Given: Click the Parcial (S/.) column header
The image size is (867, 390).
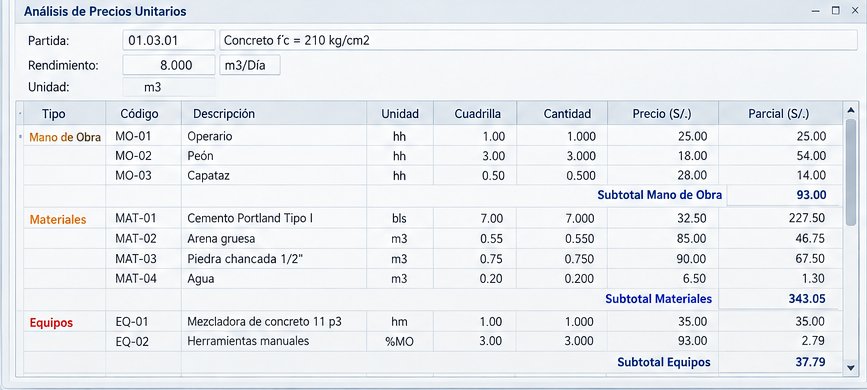Looking at the screenshot, I should pyautogui.click(x=780, y=114).
